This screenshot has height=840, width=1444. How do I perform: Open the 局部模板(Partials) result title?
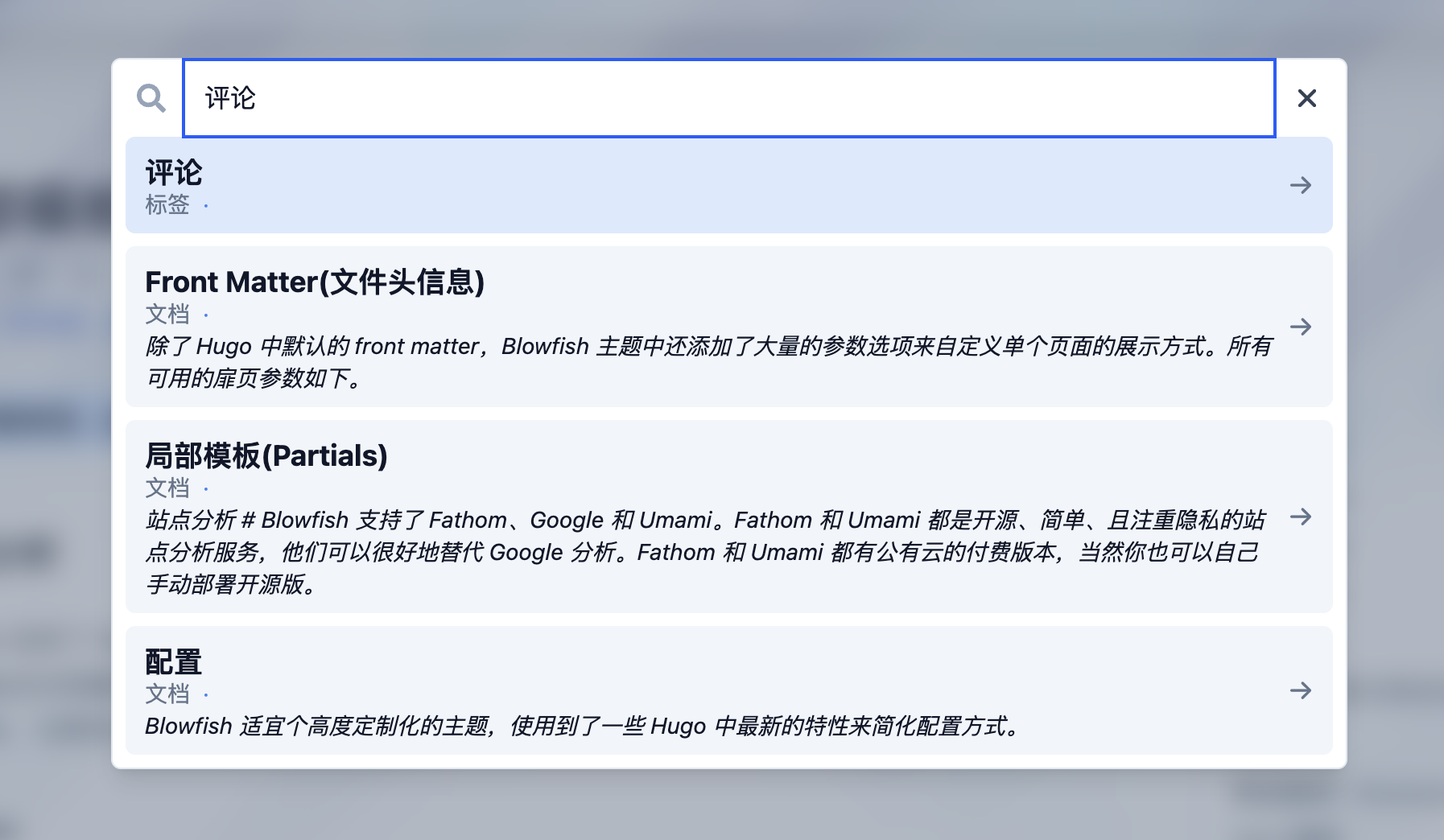click(x=266, y=456)
